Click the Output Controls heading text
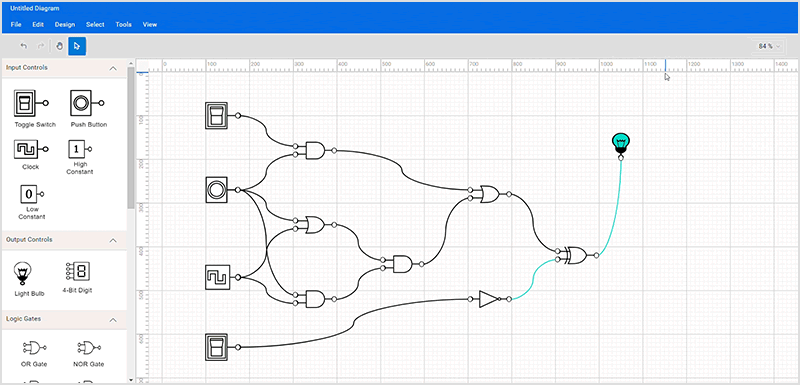 [x=29, y=240]
